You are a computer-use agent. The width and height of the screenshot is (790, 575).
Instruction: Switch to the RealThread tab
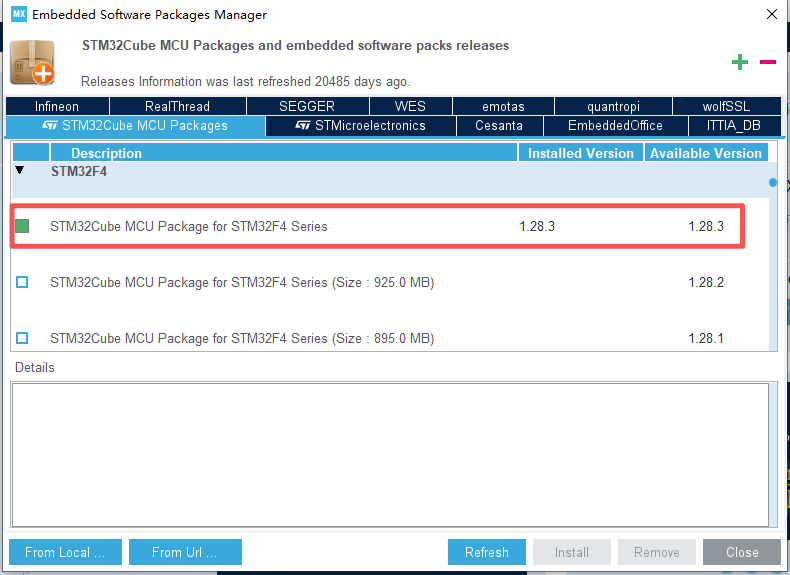click(177, 106)
